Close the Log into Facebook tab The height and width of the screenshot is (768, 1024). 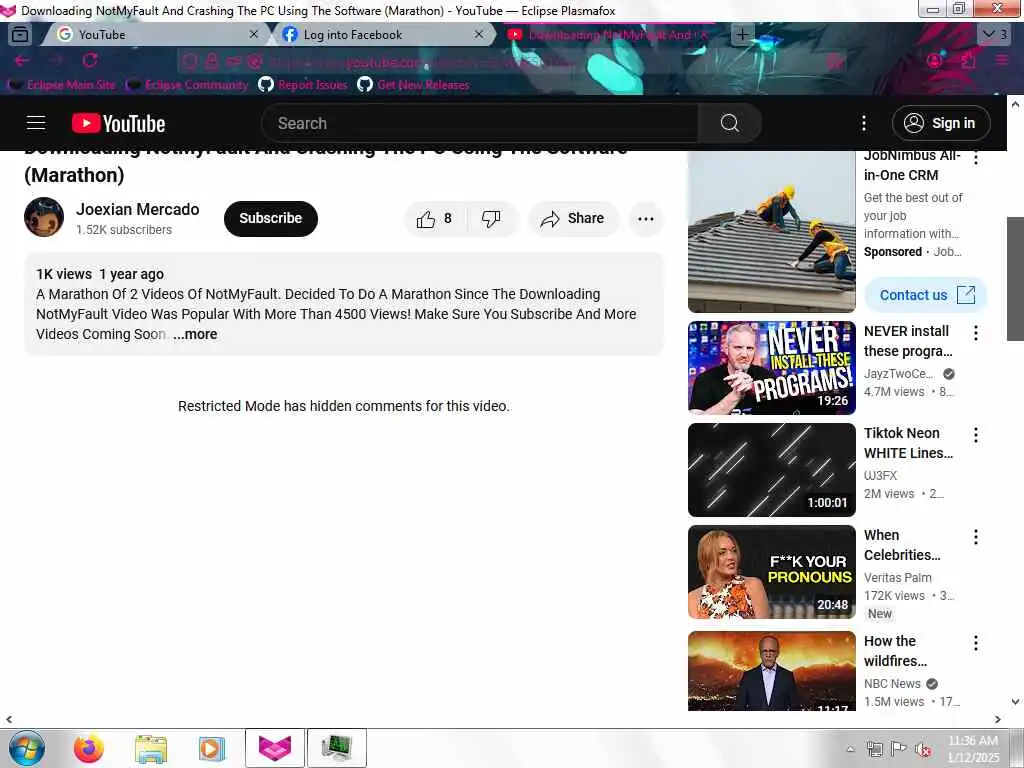tap(479, 35)
